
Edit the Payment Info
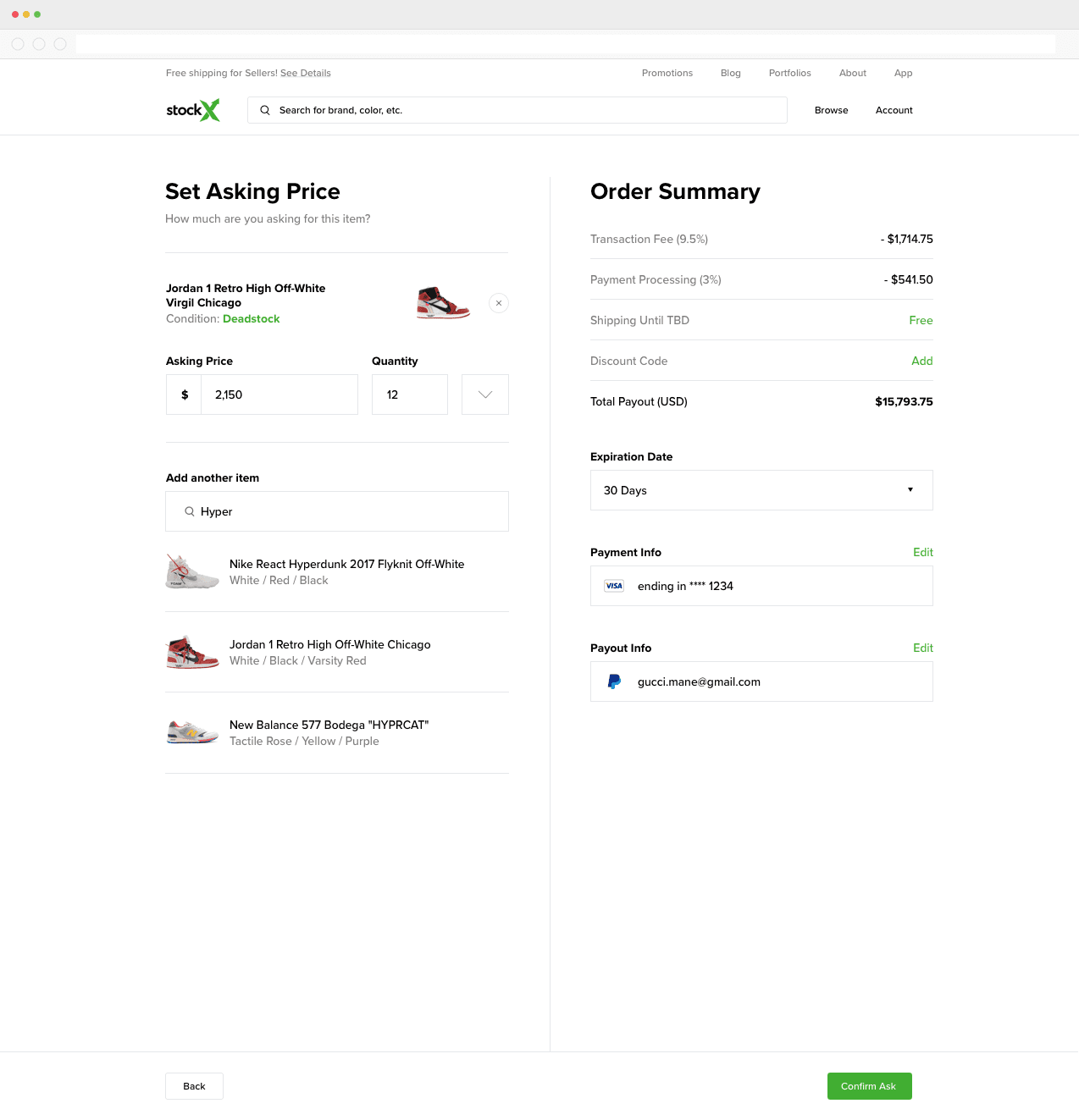[x=922, y=552]
